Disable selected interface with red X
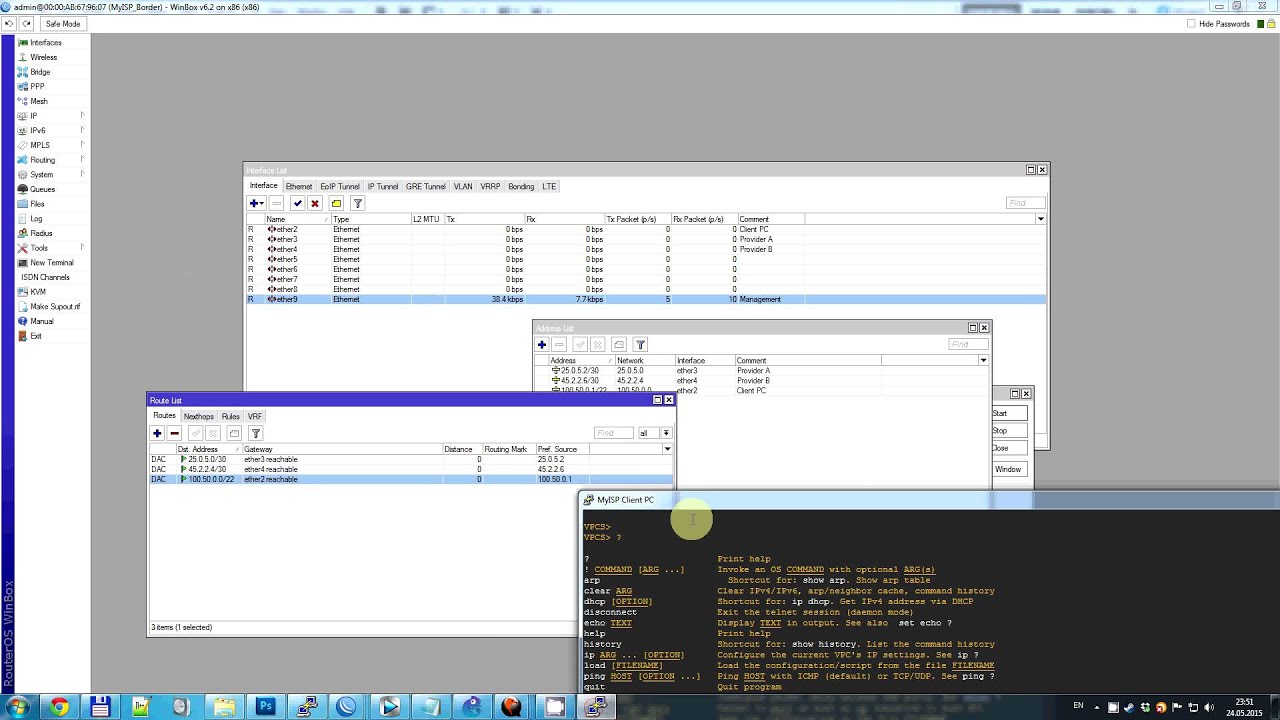Screen dimensions: 1280x720 click(315, 203)
